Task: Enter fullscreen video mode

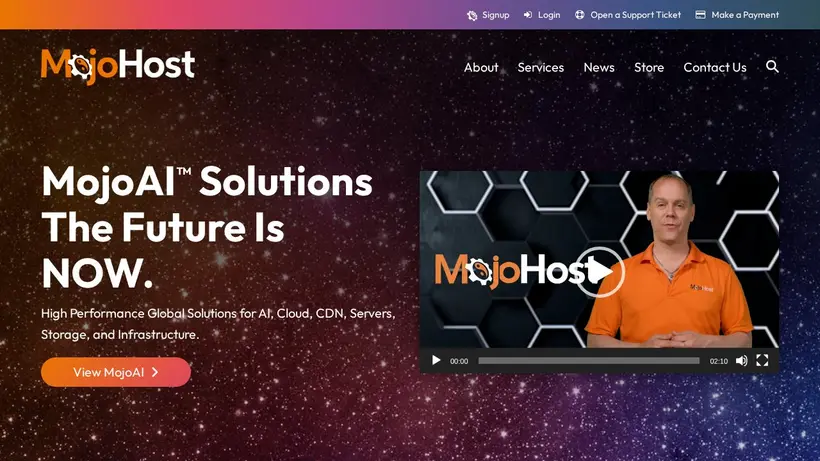Action: click(762, 361)
